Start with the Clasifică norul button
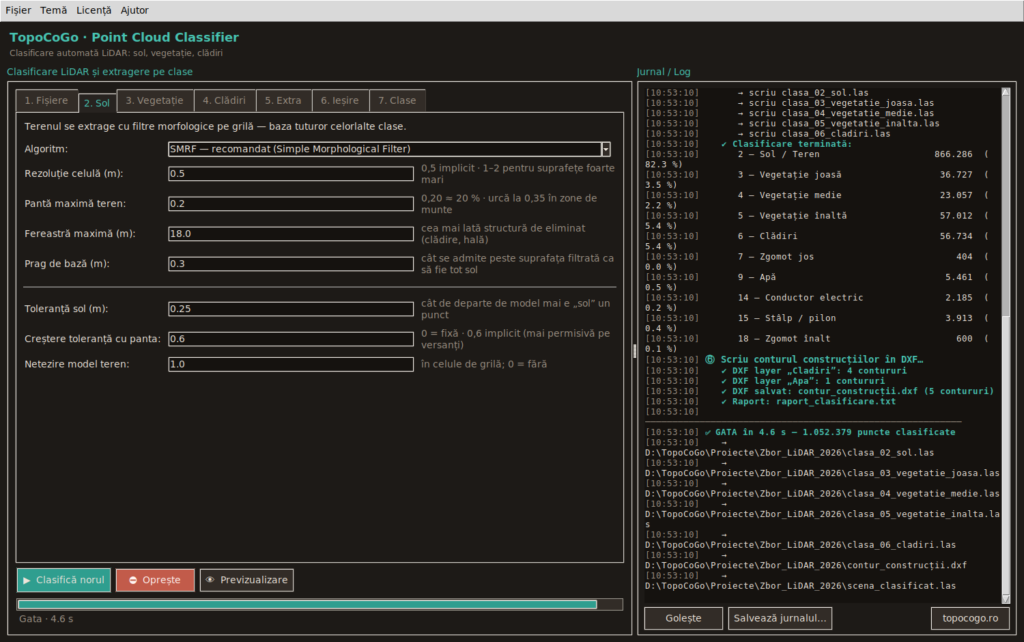The width and height of the screenshot is (1024, 642). (63, 580)
